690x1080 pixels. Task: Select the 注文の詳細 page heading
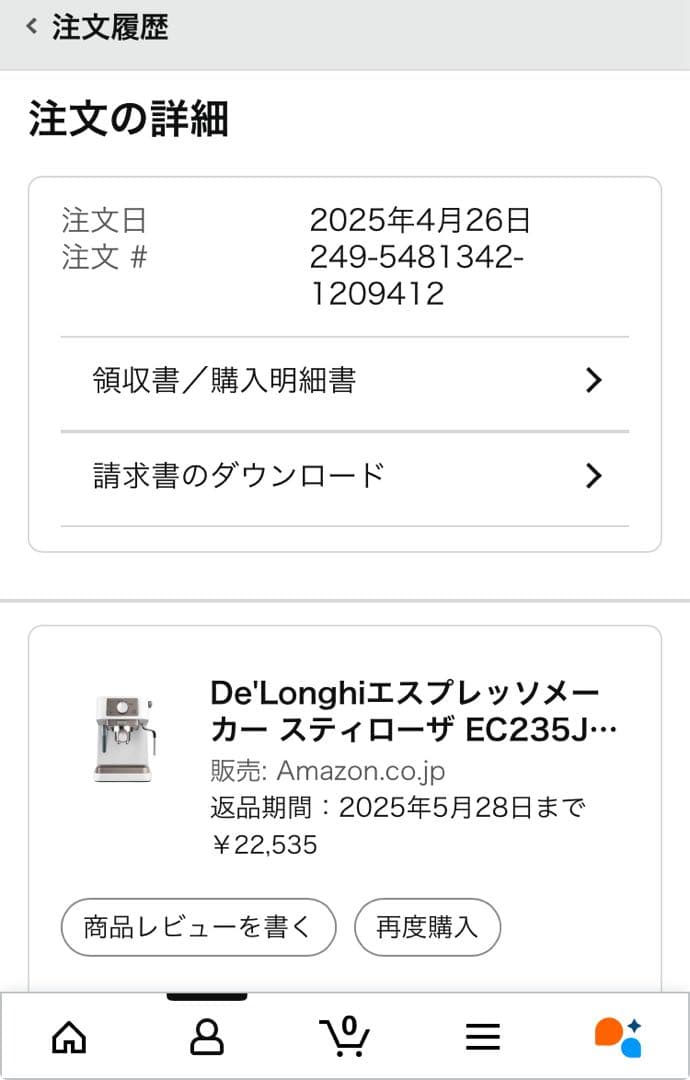129,119
